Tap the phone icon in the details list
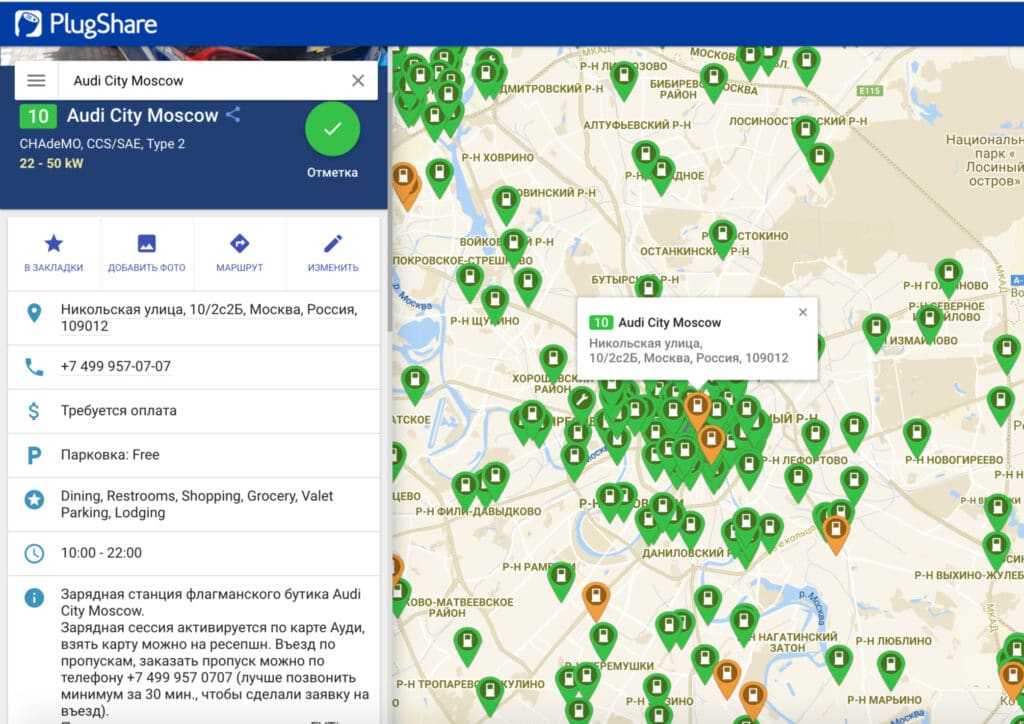 point(34,367)
